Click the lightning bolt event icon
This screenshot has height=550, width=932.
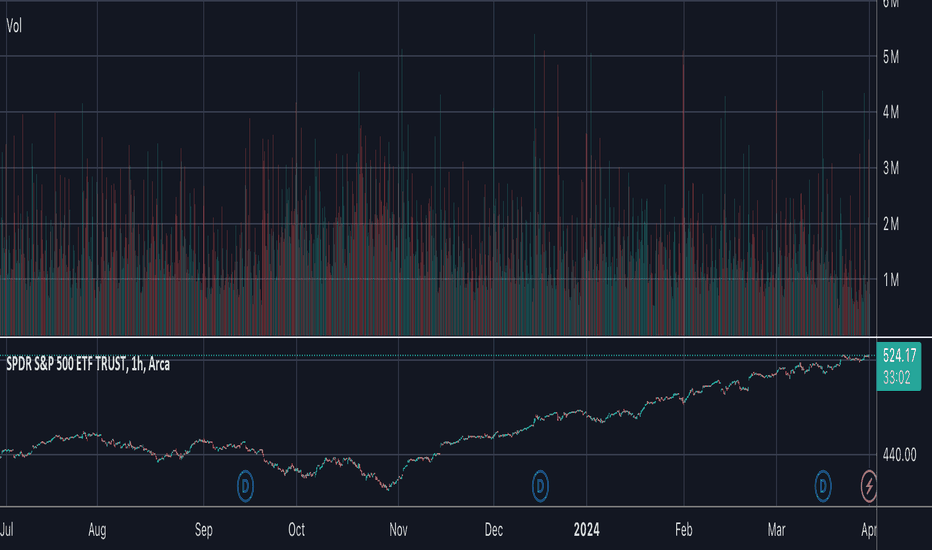(x=869, y=486)
